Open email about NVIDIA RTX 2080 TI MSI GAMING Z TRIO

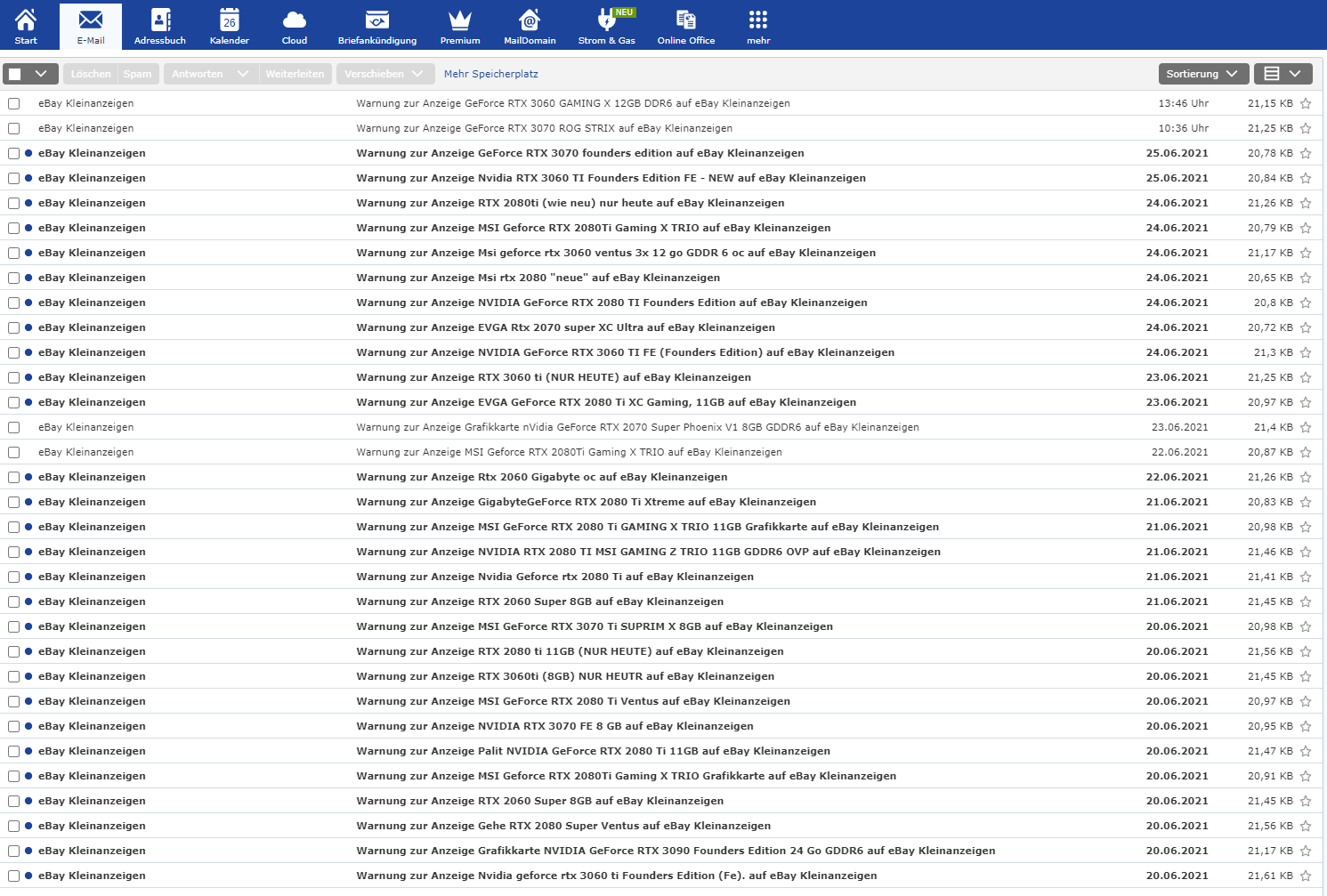649,552
